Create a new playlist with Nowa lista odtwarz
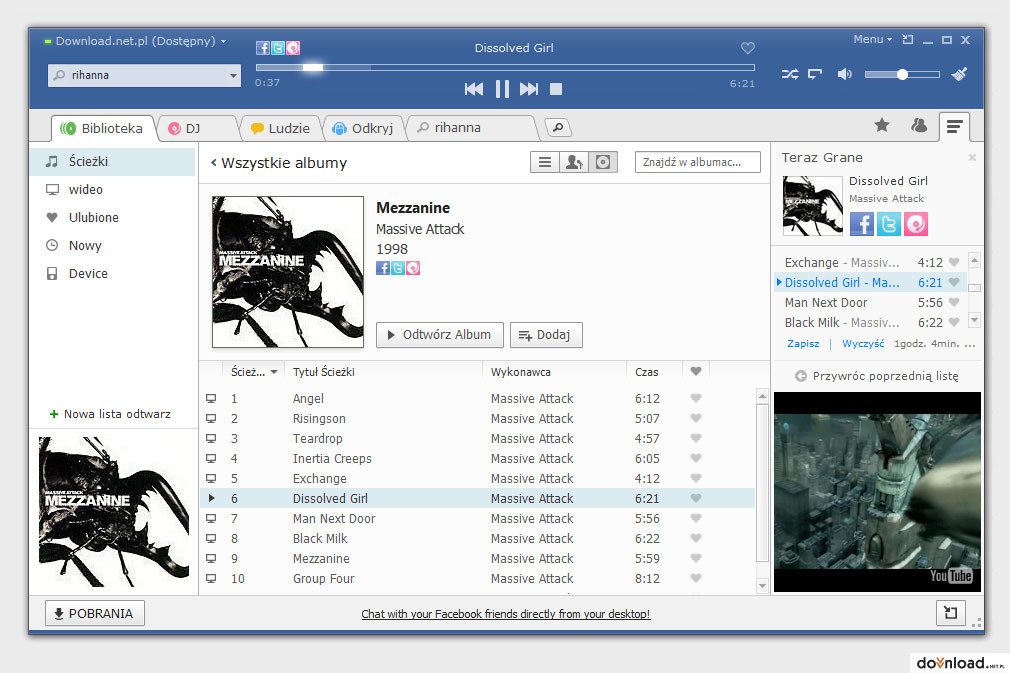The image size is (1010, 673). [x=110, y=414]
